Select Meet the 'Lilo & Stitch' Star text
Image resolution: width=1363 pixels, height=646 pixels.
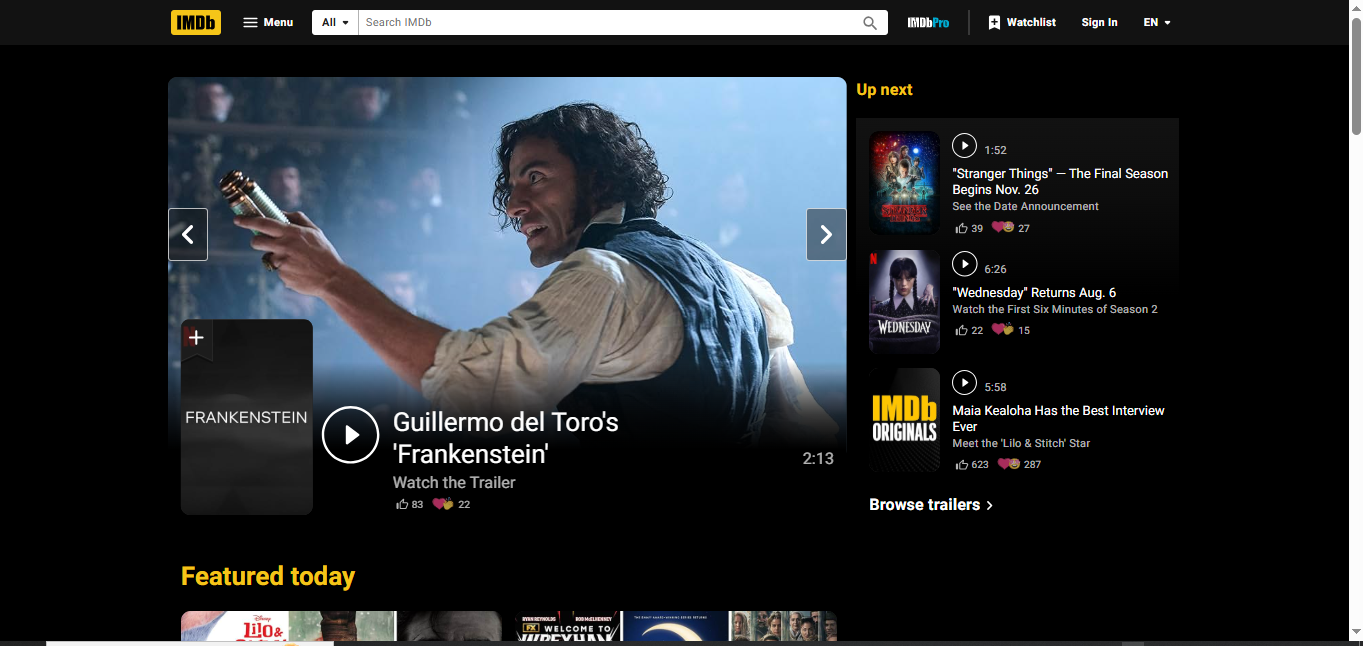(1021, 443)
